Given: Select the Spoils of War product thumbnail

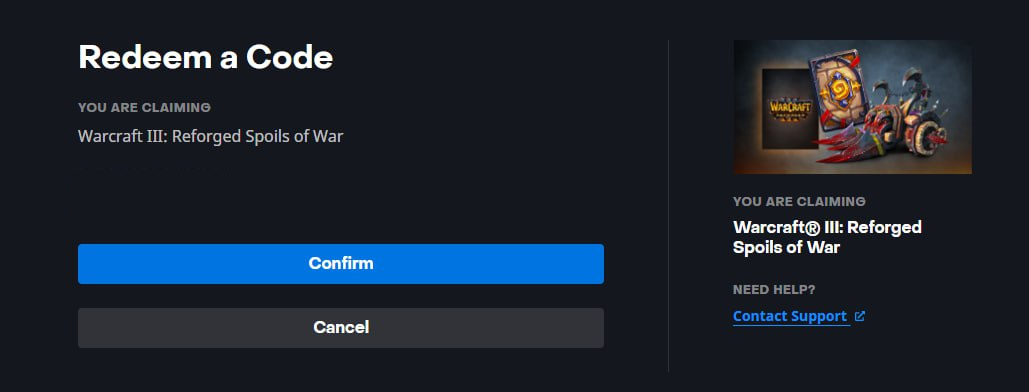Looking at the screenshot, I should 852,107.
